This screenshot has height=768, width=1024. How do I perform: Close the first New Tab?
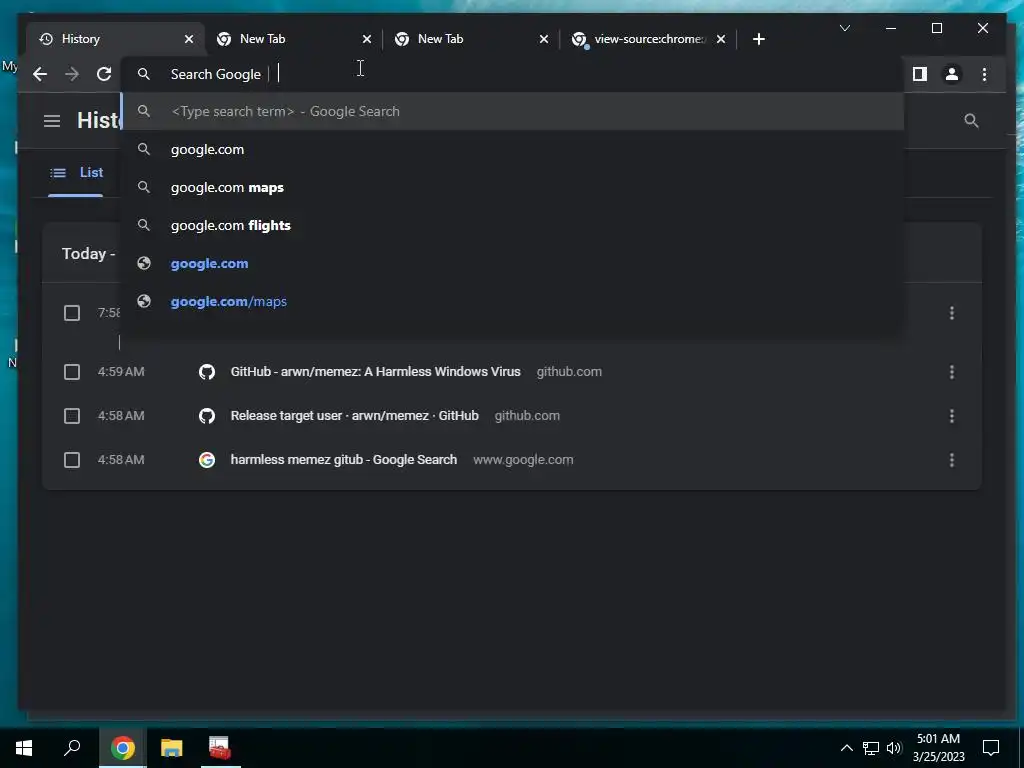click(366, 39)
